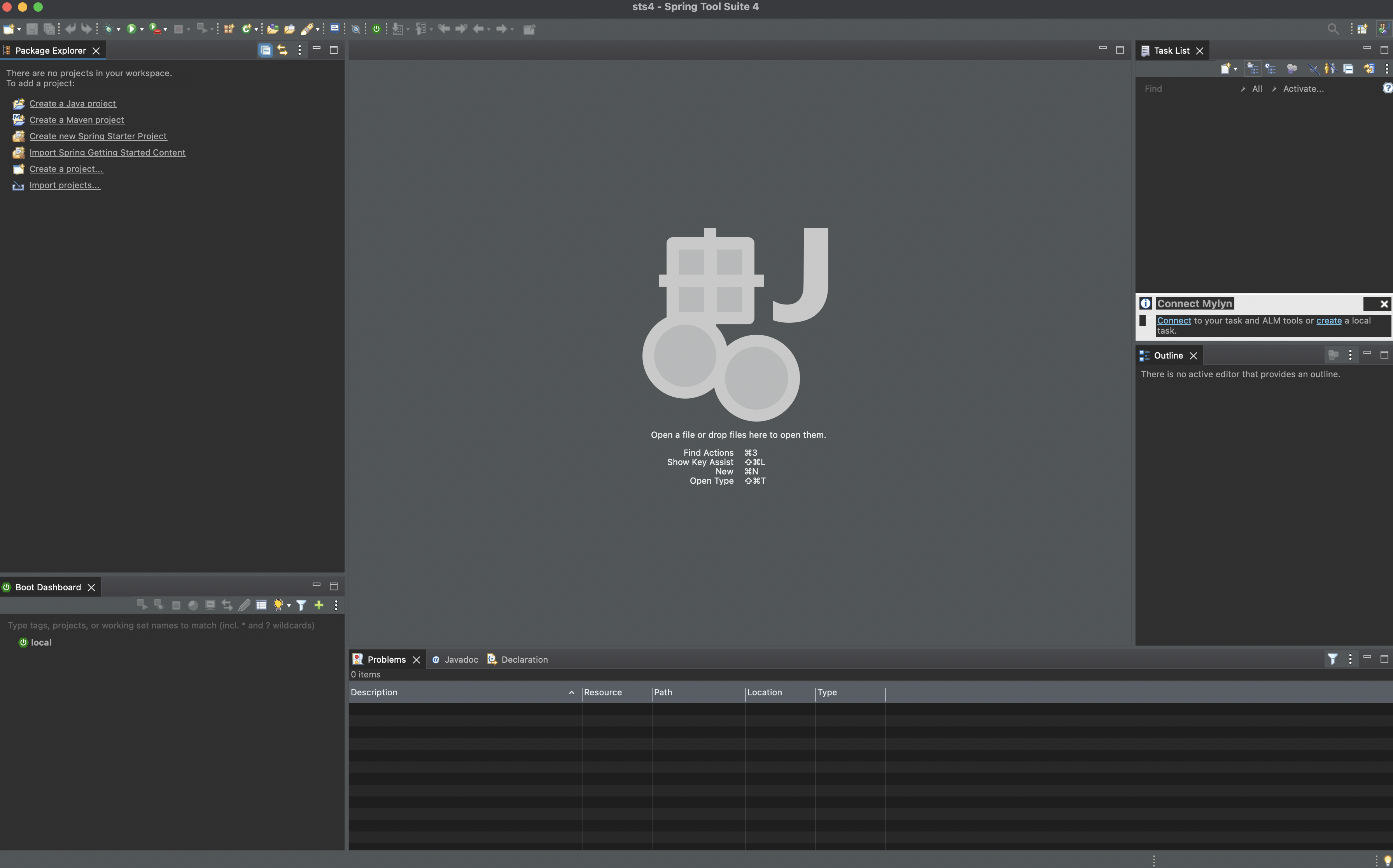Click the New Java Package icon
1393x868 pixels.
point(229,29)
